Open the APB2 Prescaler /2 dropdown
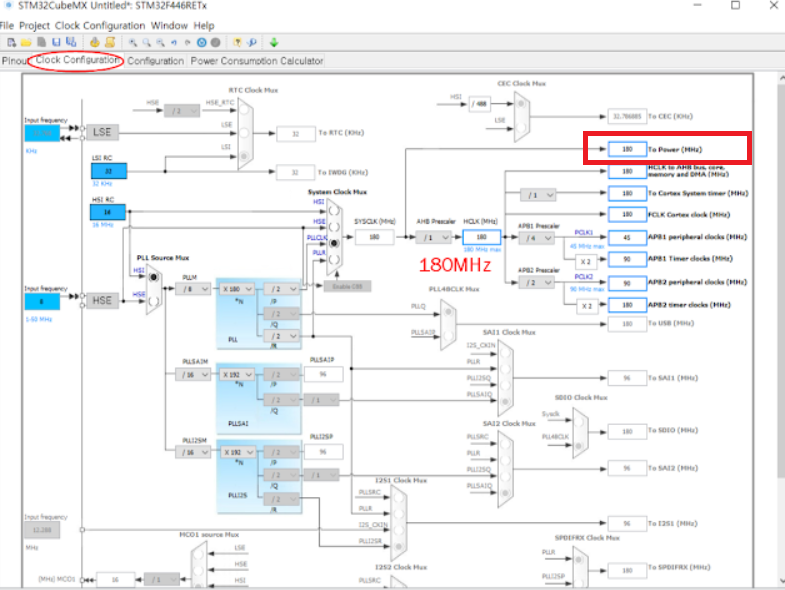The image size is (785, 590). point(536,282)
